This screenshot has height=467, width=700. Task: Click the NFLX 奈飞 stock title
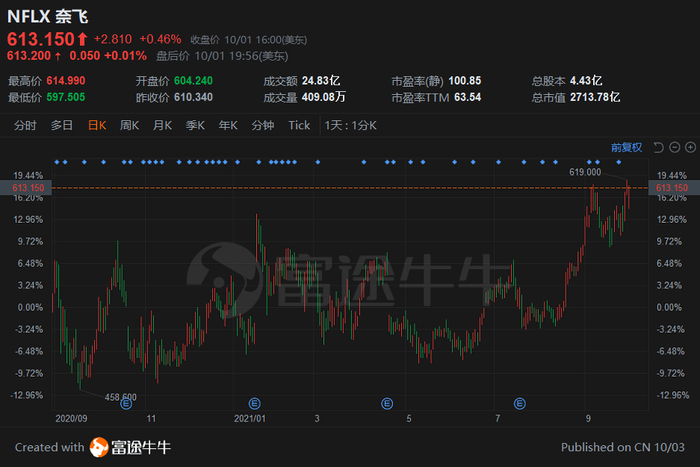pos(48,17)
